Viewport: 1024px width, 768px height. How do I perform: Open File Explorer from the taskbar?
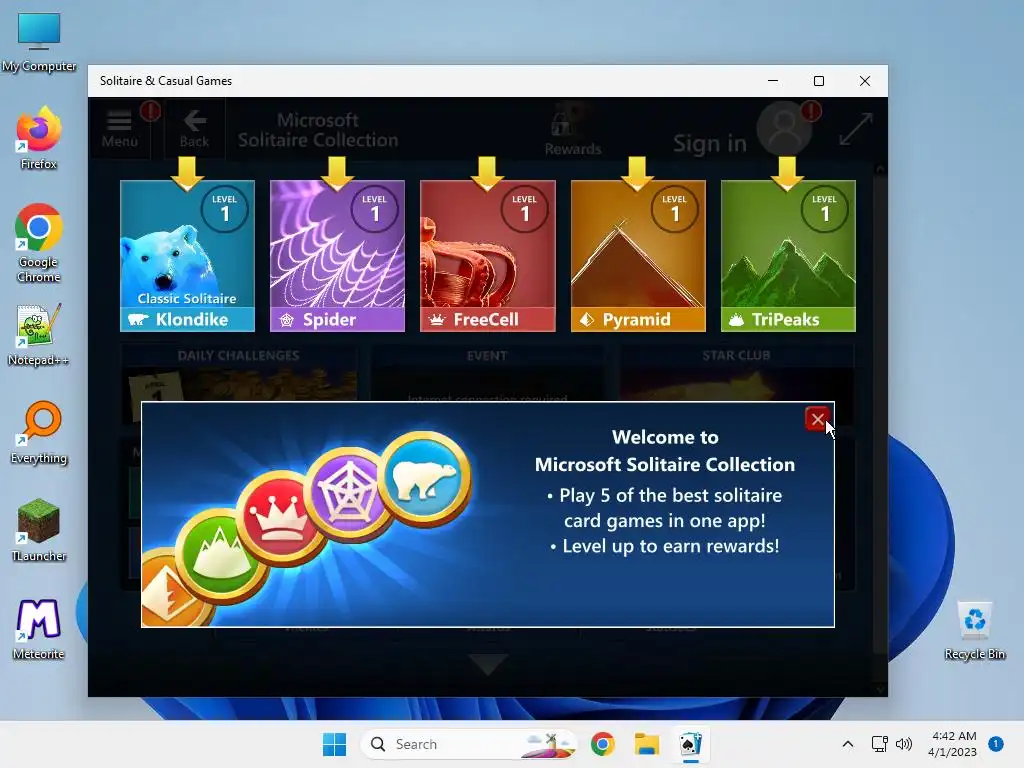tap(647, 744)
